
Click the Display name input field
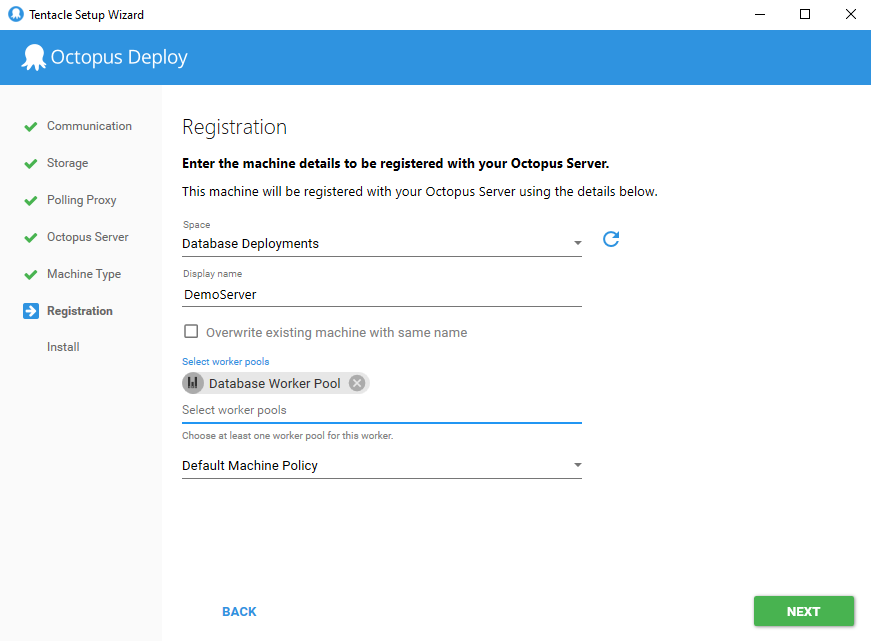pos(380,295)
